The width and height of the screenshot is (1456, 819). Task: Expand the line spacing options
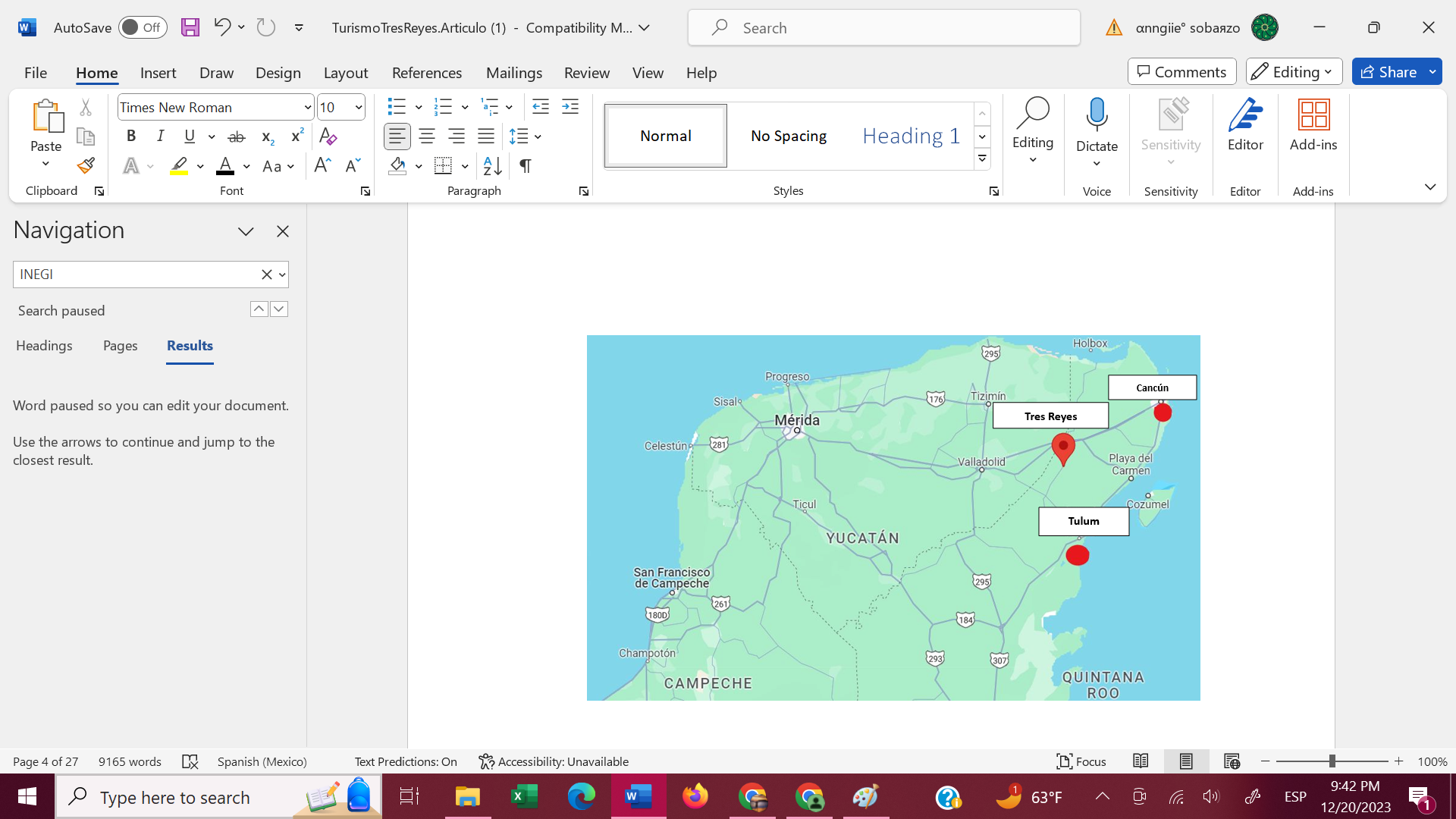click(x=539, y=136)
